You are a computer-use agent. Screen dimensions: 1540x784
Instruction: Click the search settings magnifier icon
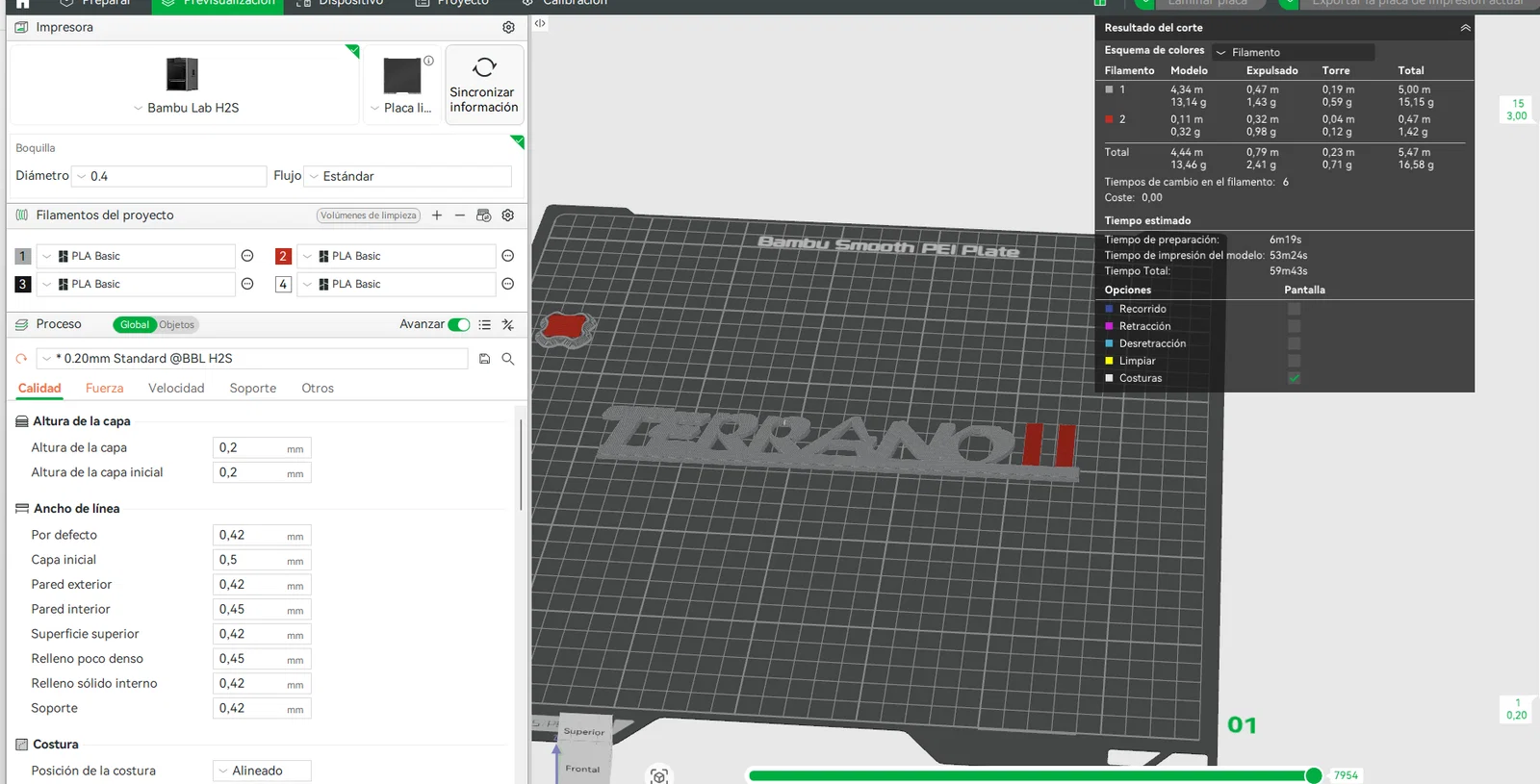[508, 359]
